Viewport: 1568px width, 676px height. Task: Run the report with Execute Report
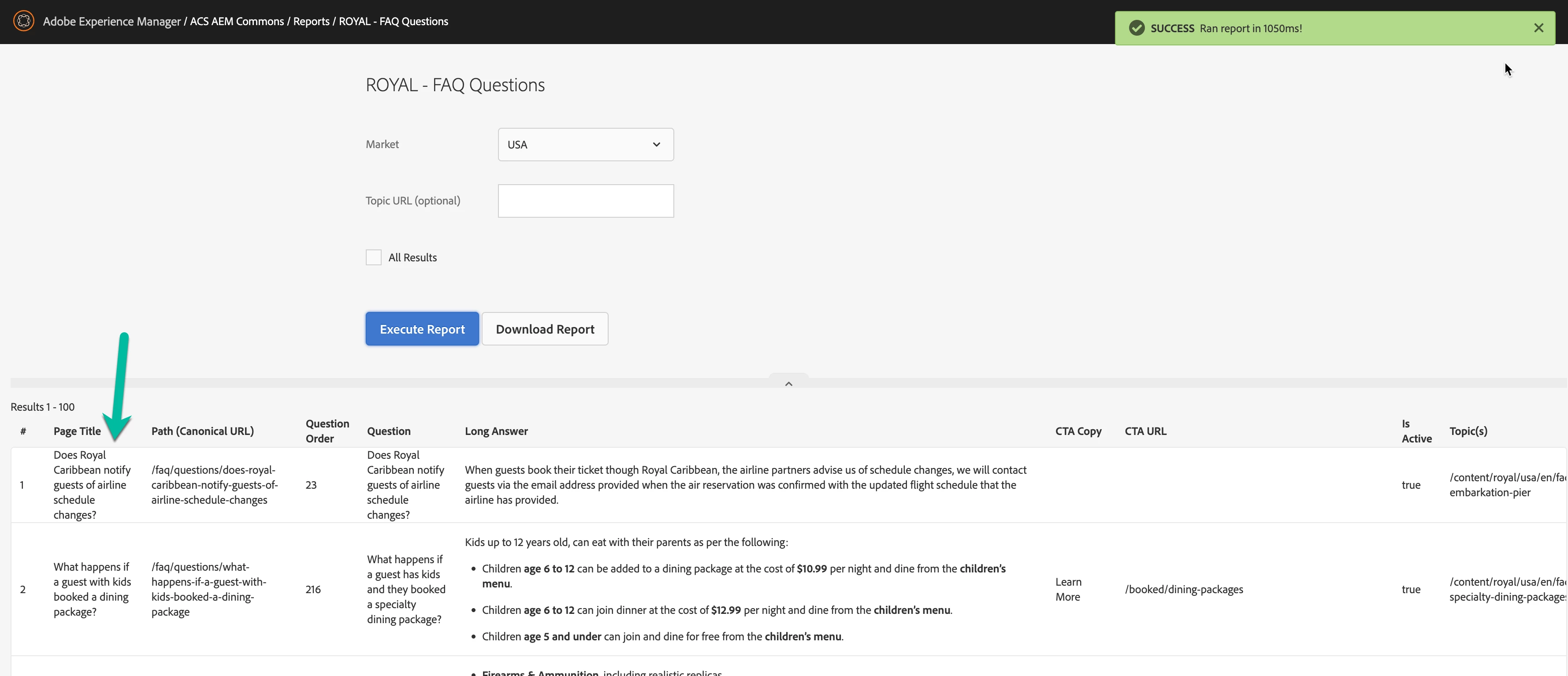[x=422, y=329]
